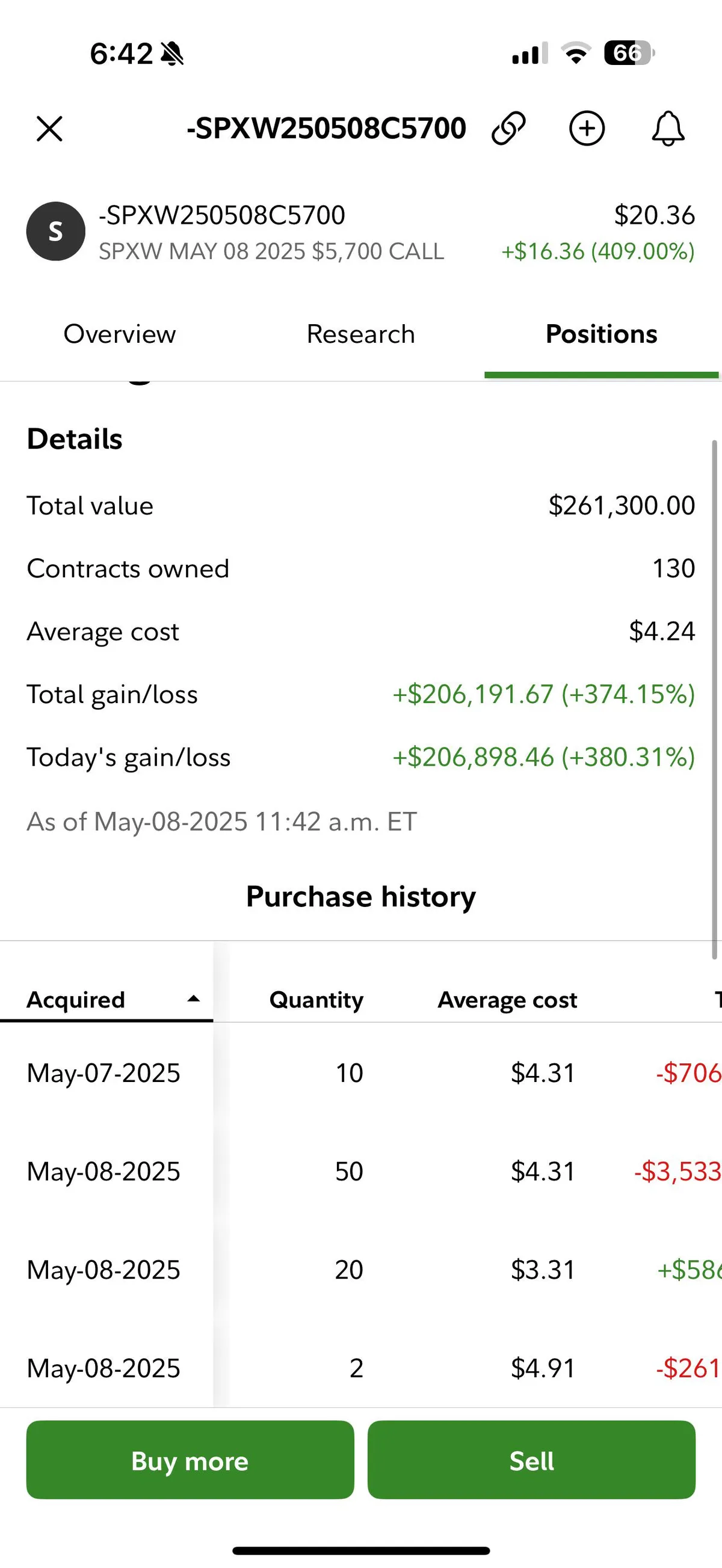The height and width of the screenshot is (1568, 722).
Task: Select the Positions tab
Action: pos(602,334)
